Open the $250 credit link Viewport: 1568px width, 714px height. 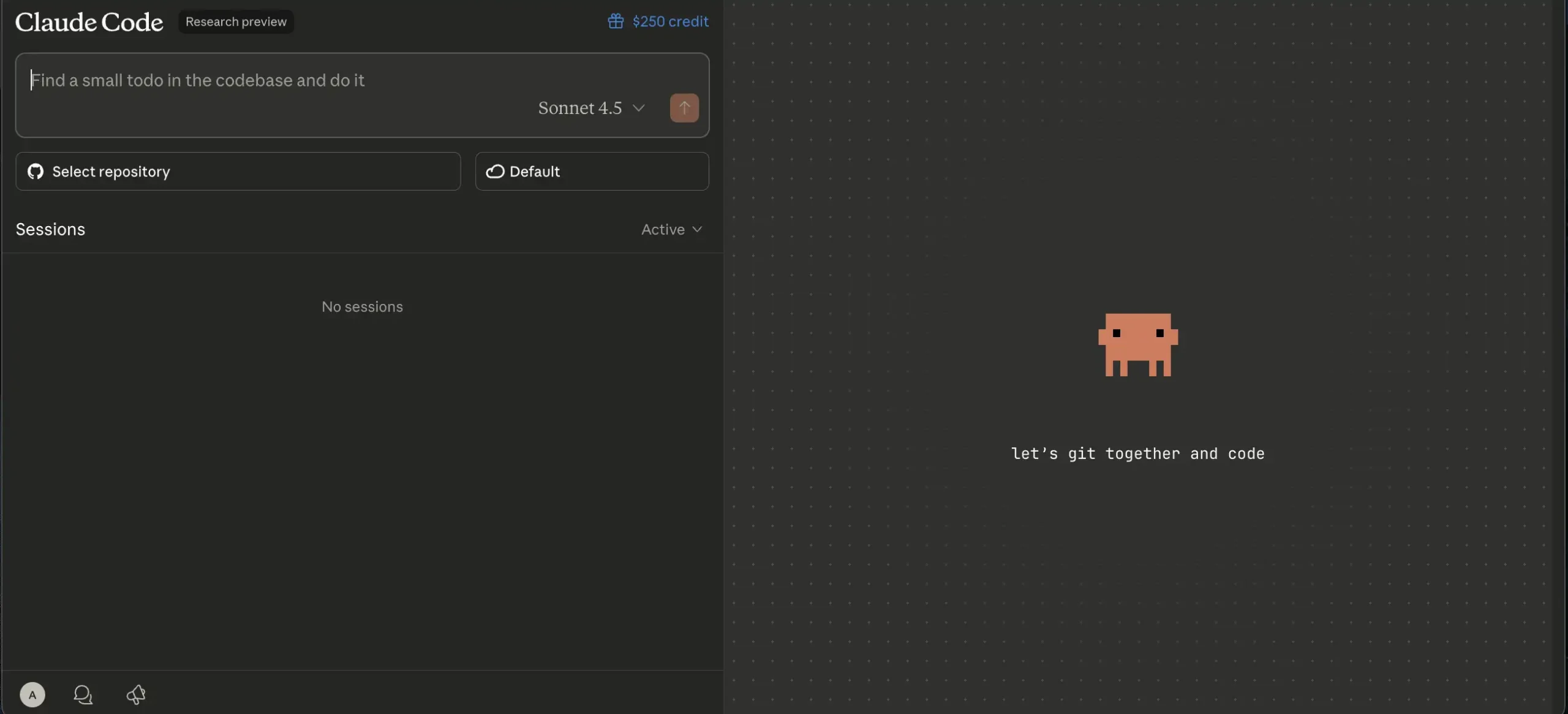pyautogui.click(x=670, y=21)
